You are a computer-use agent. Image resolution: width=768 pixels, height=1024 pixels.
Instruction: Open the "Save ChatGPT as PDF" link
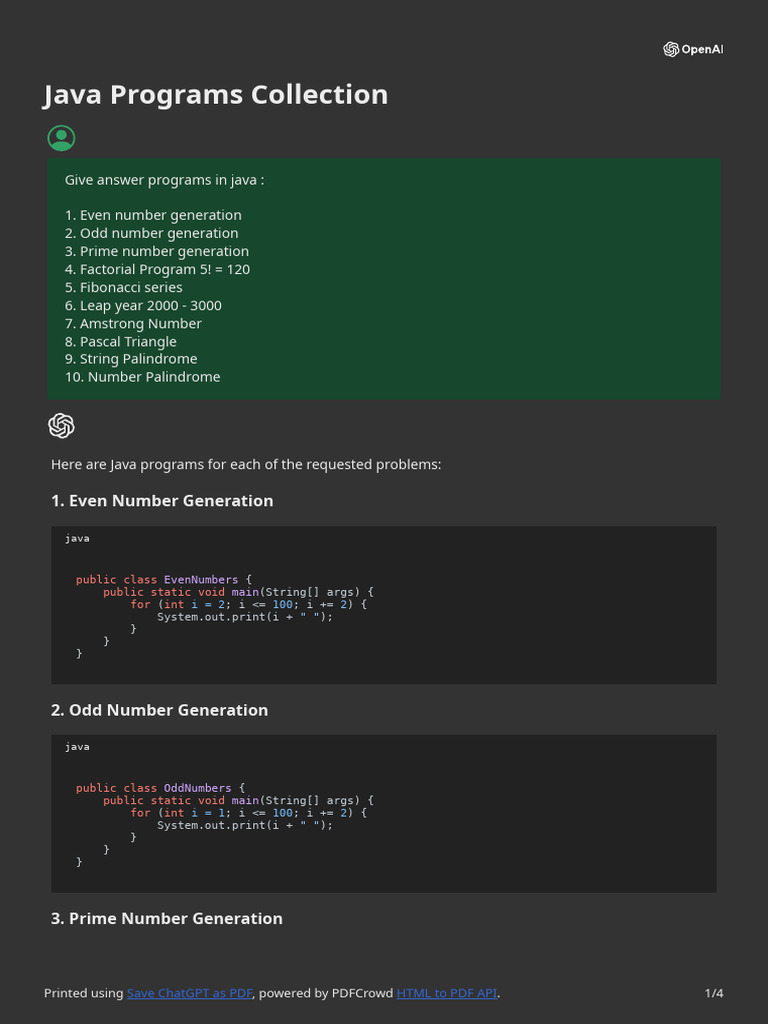click(x=190, y=993)
